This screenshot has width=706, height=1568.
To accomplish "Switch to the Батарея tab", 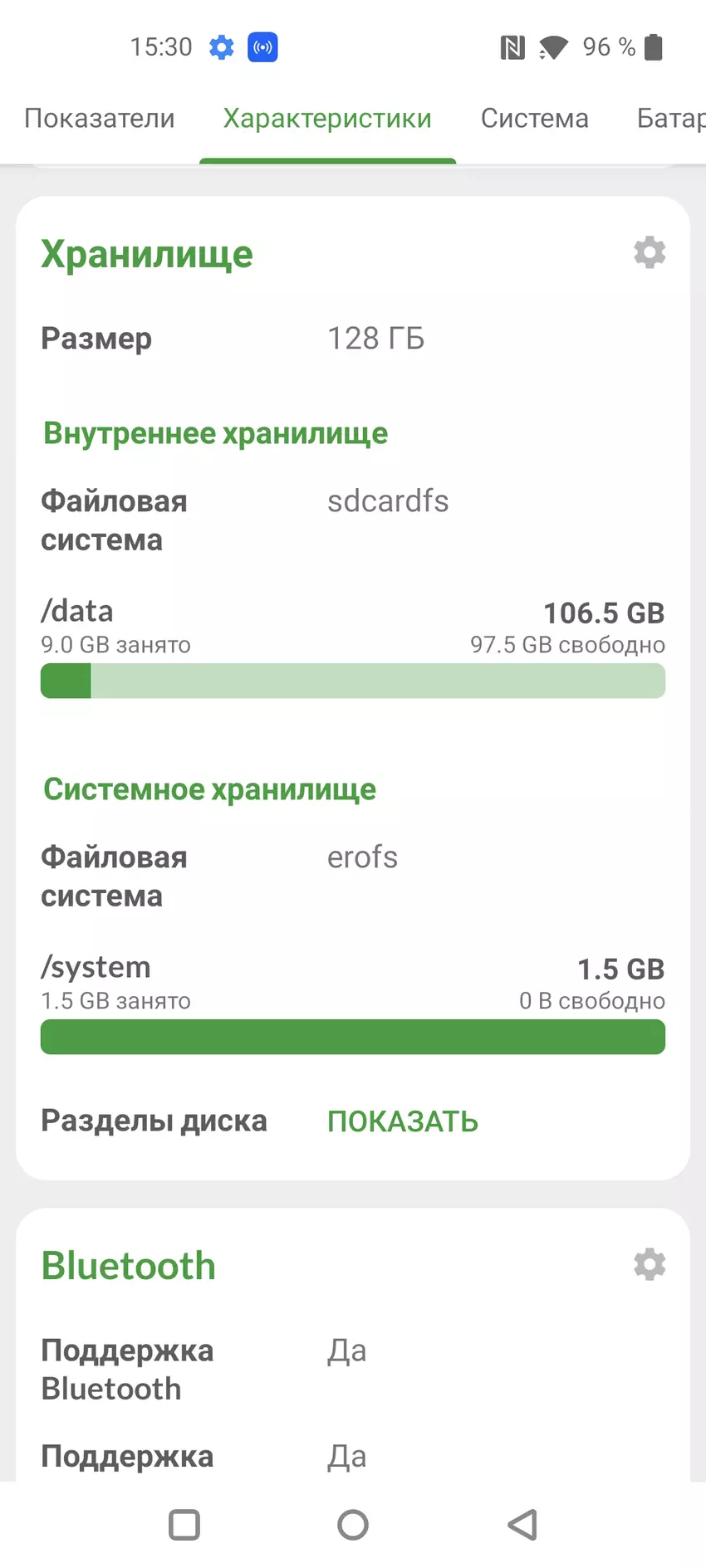I will 671,119.
